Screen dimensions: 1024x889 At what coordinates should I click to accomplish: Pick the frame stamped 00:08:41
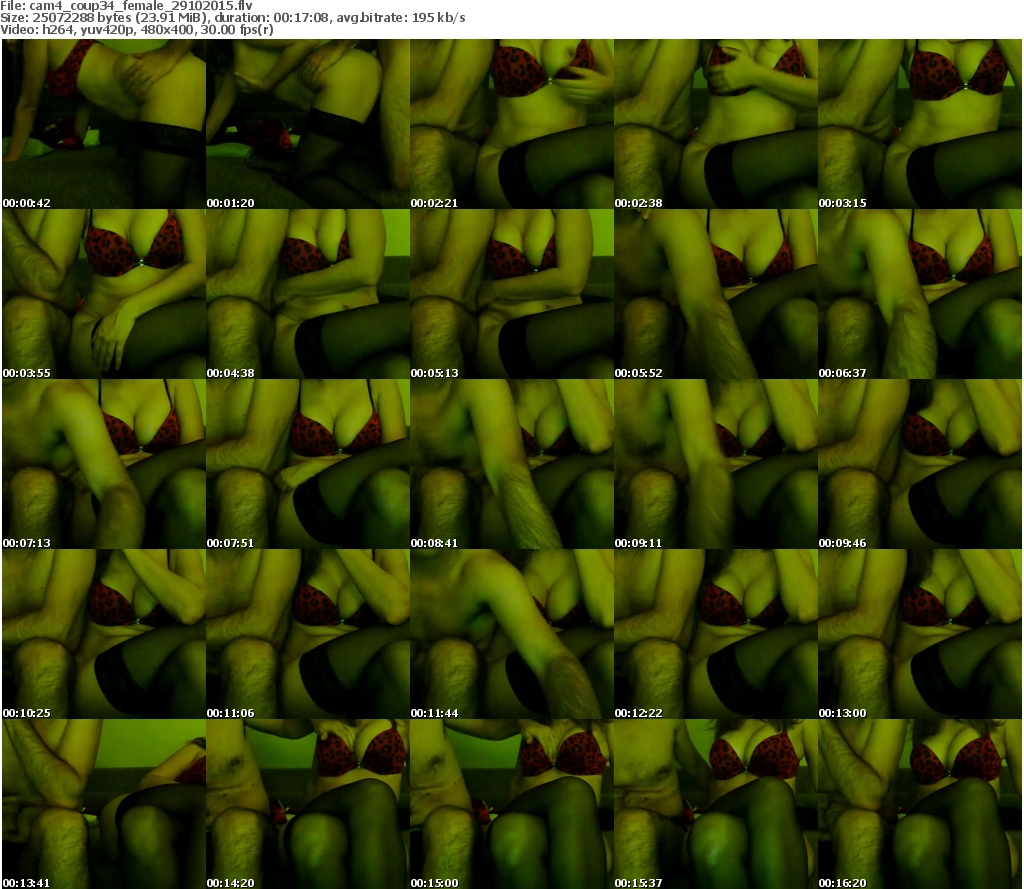pos(512,464)
